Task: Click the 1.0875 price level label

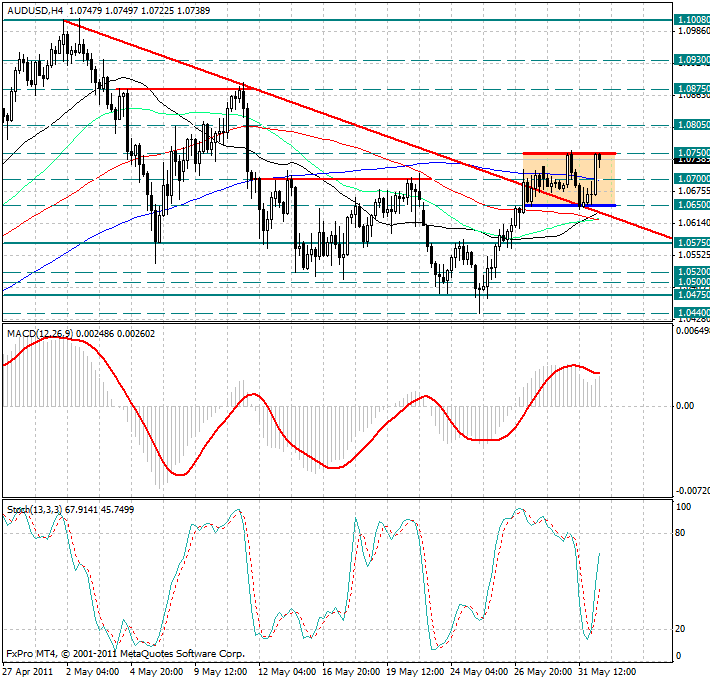Action: (x=692, y=89)
